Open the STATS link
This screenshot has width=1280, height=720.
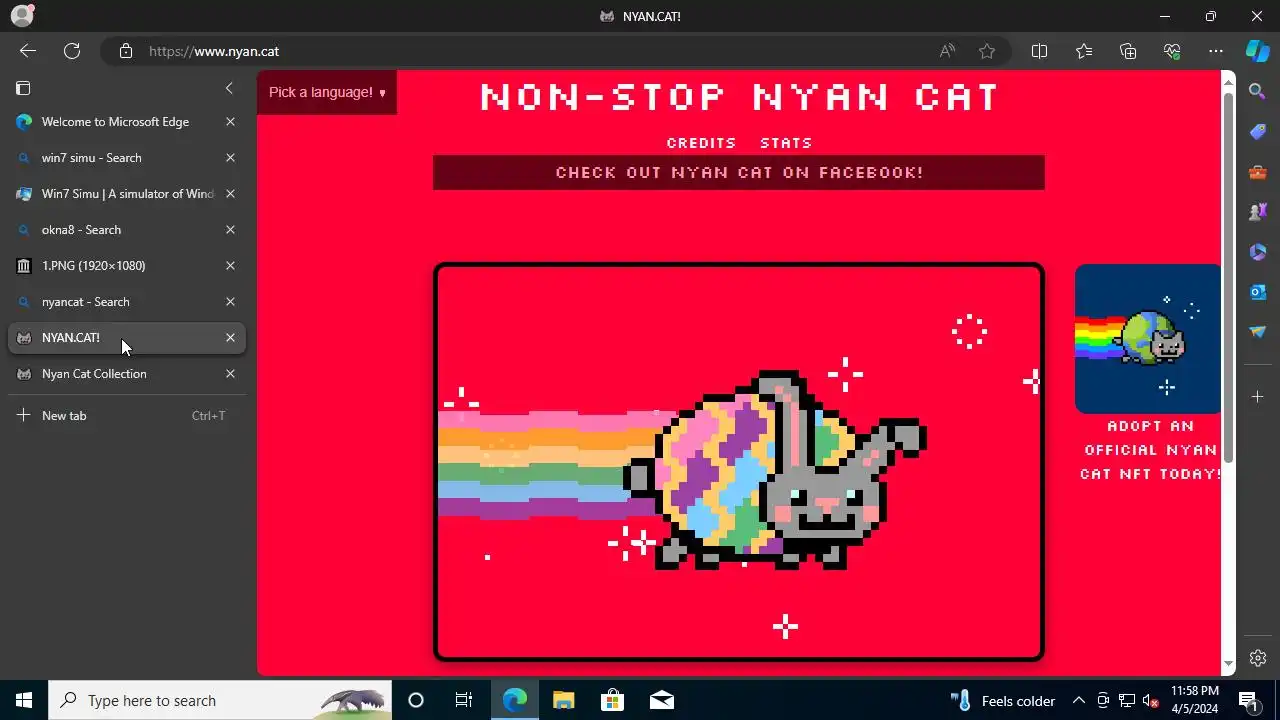pos(786,143)
